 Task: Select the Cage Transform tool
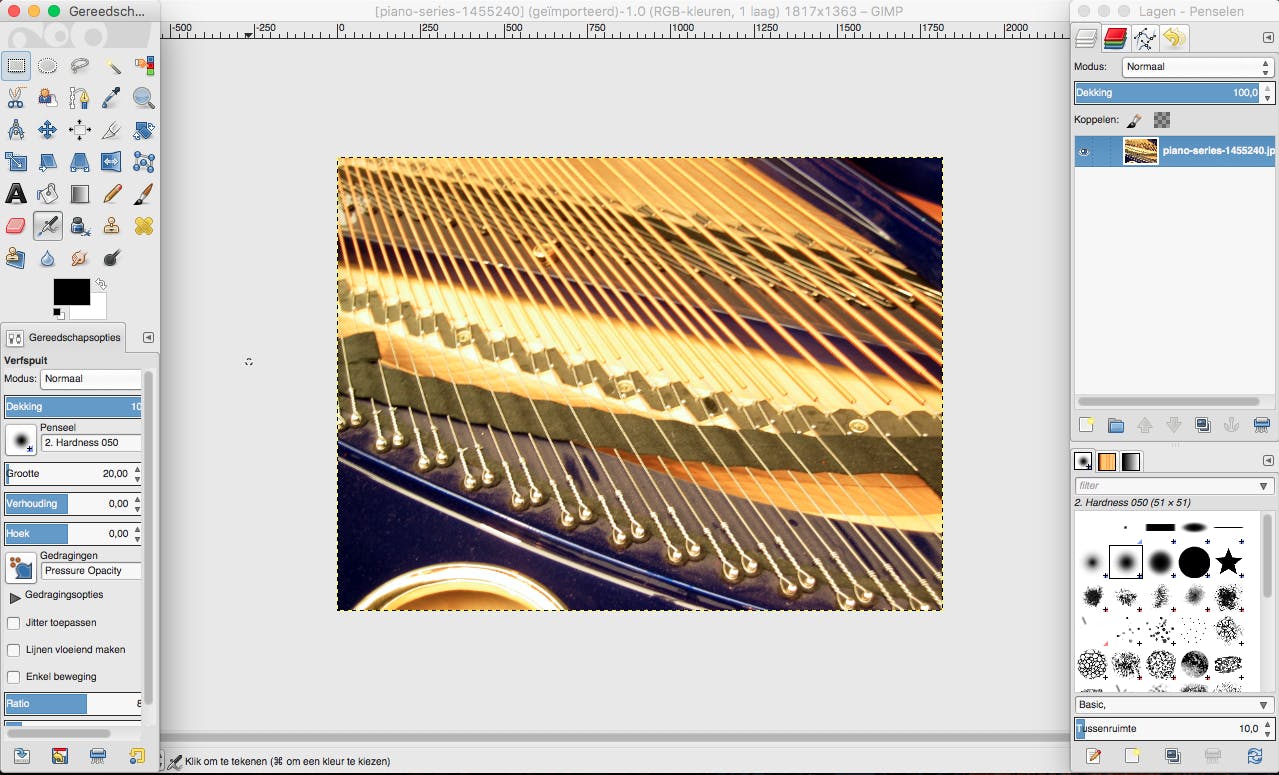(x=144, y=162)
